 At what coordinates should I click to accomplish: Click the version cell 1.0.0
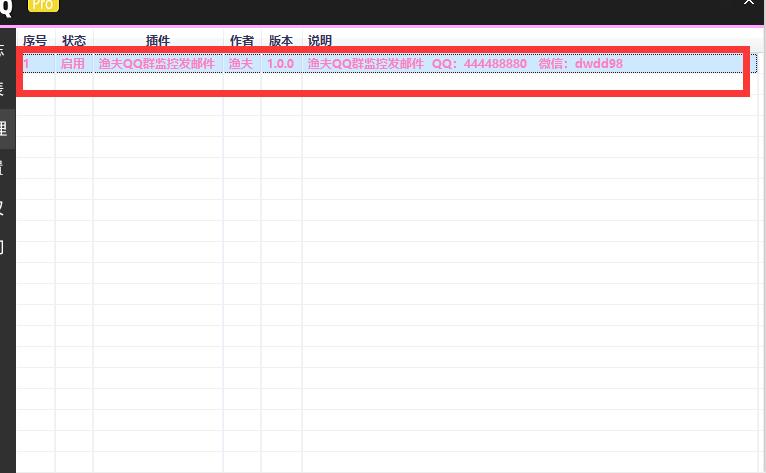pyautogui.click(x=280, y=64)
